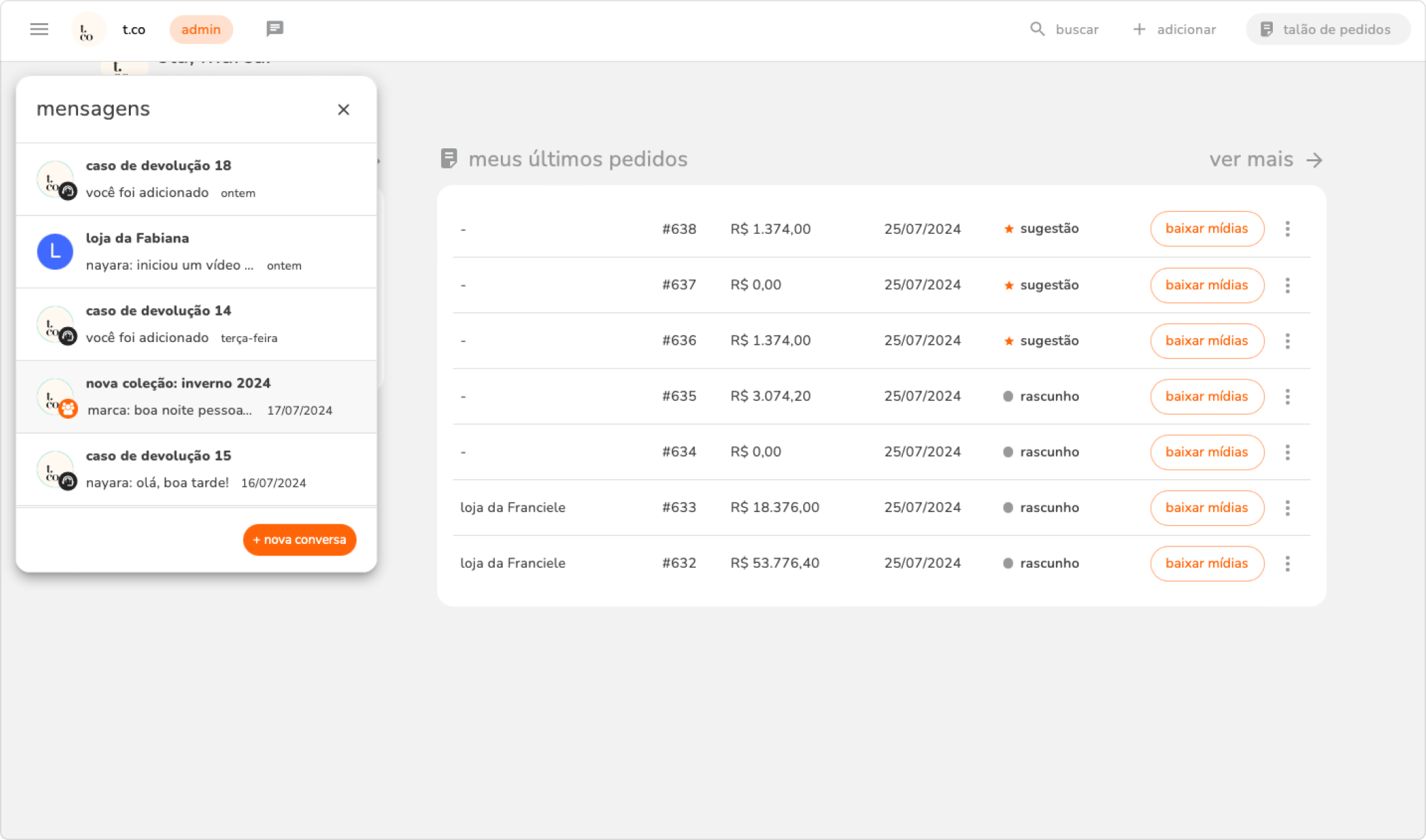Start a nova conversa
The image size is (1426, 840).
(x=300, y=540)
